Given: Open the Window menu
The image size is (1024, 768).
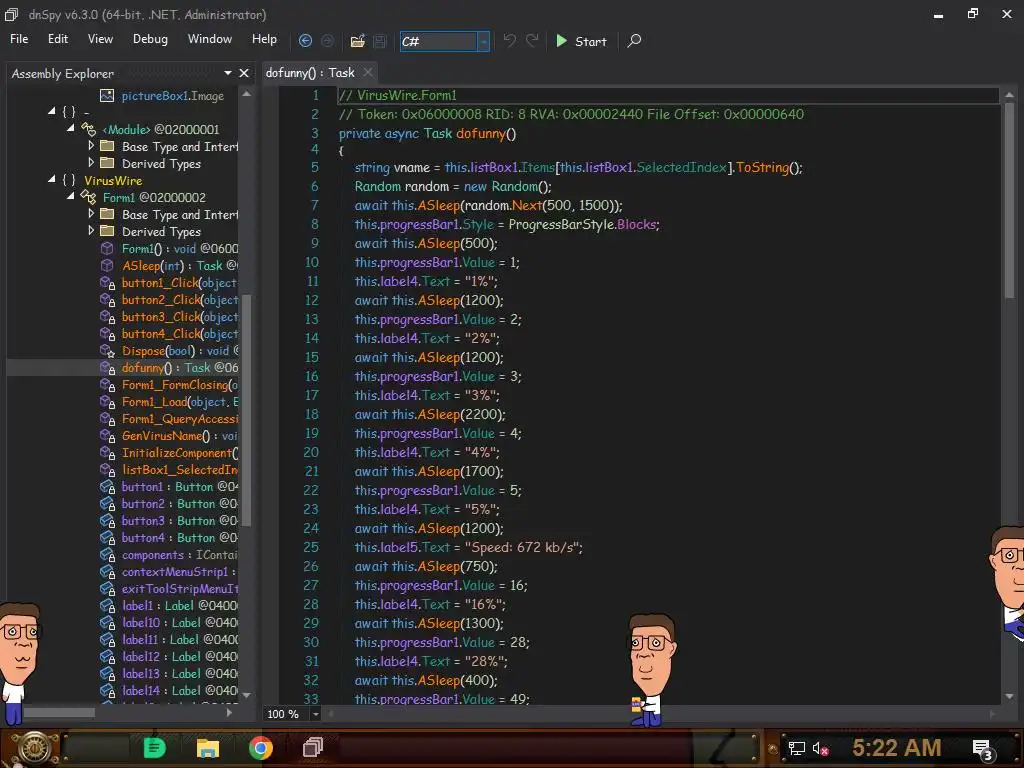Looking at the screenshot, I should point(210,39).
